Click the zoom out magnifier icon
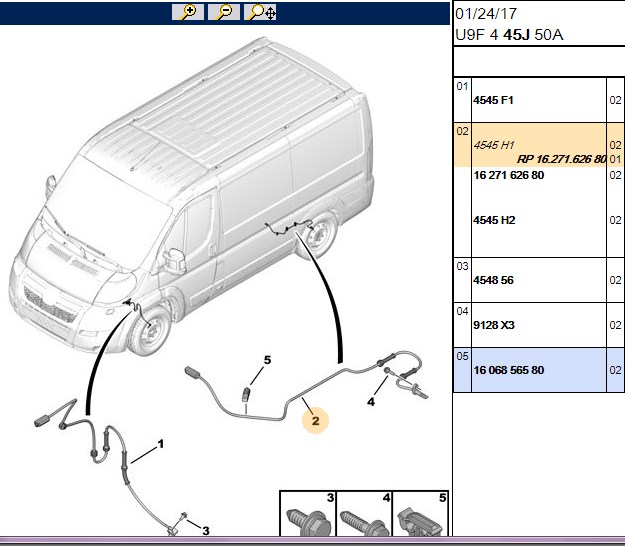Screen dimensions: 625x546 224,12
